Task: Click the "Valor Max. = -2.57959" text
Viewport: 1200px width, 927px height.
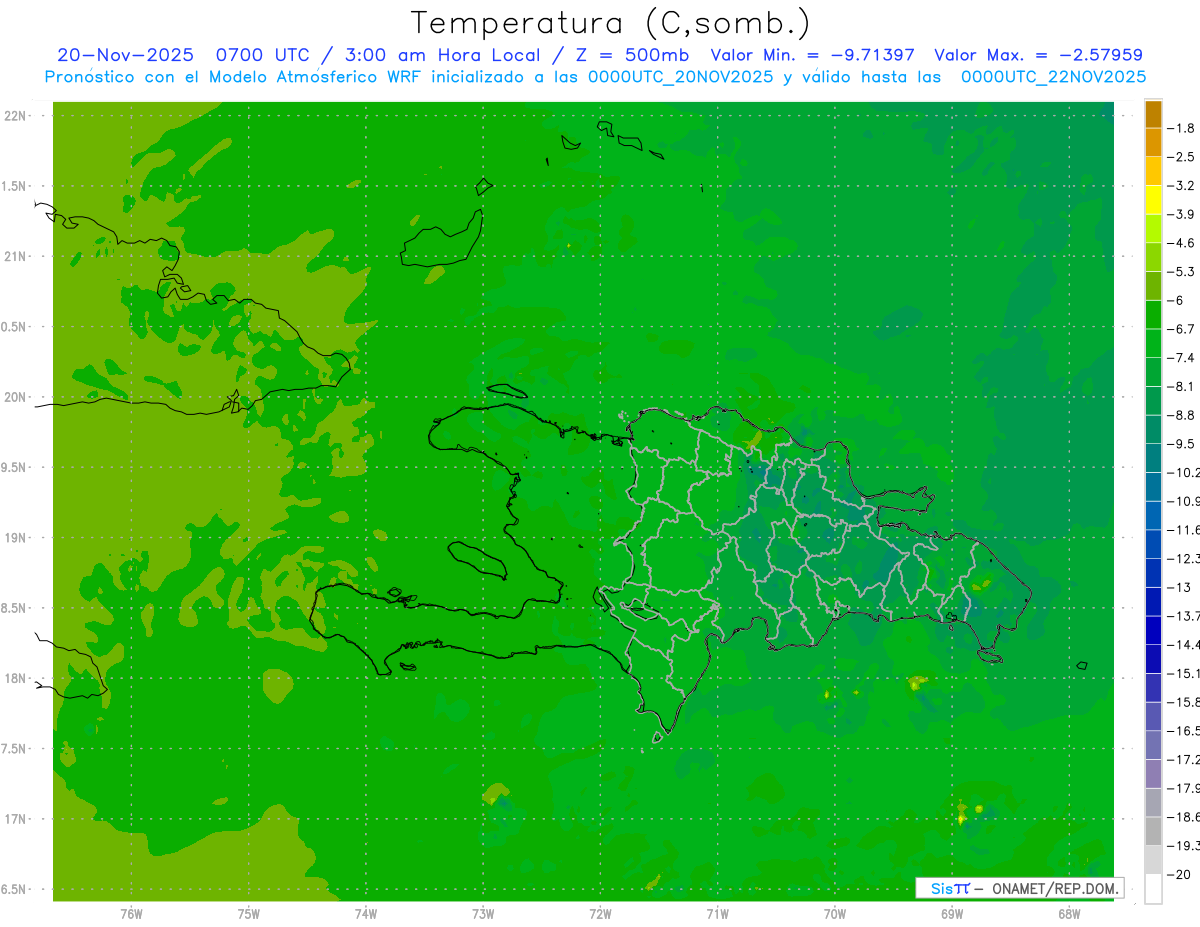Action: click(1038, 55)
